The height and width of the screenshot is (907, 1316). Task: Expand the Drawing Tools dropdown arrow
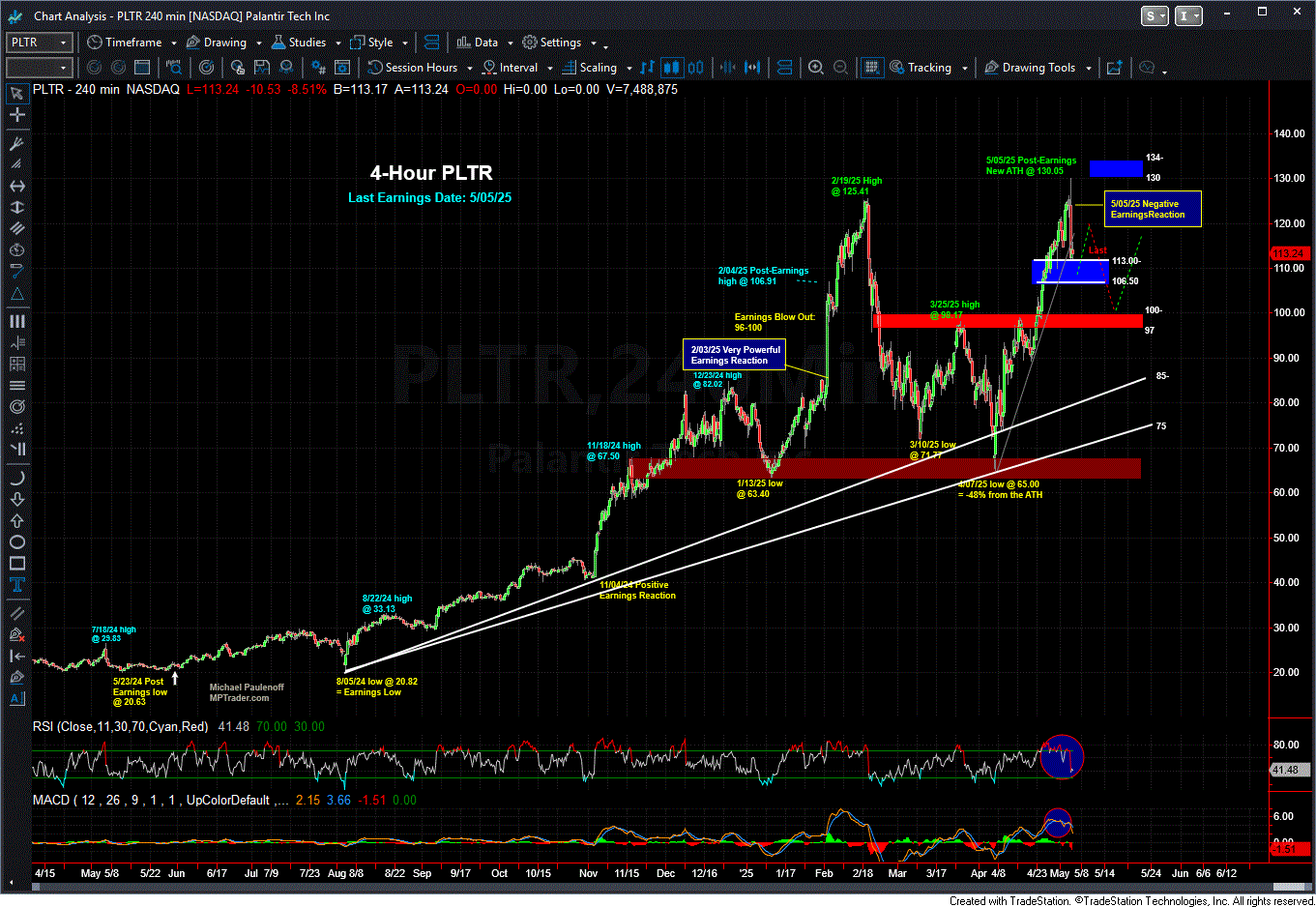coord(1089,69)
